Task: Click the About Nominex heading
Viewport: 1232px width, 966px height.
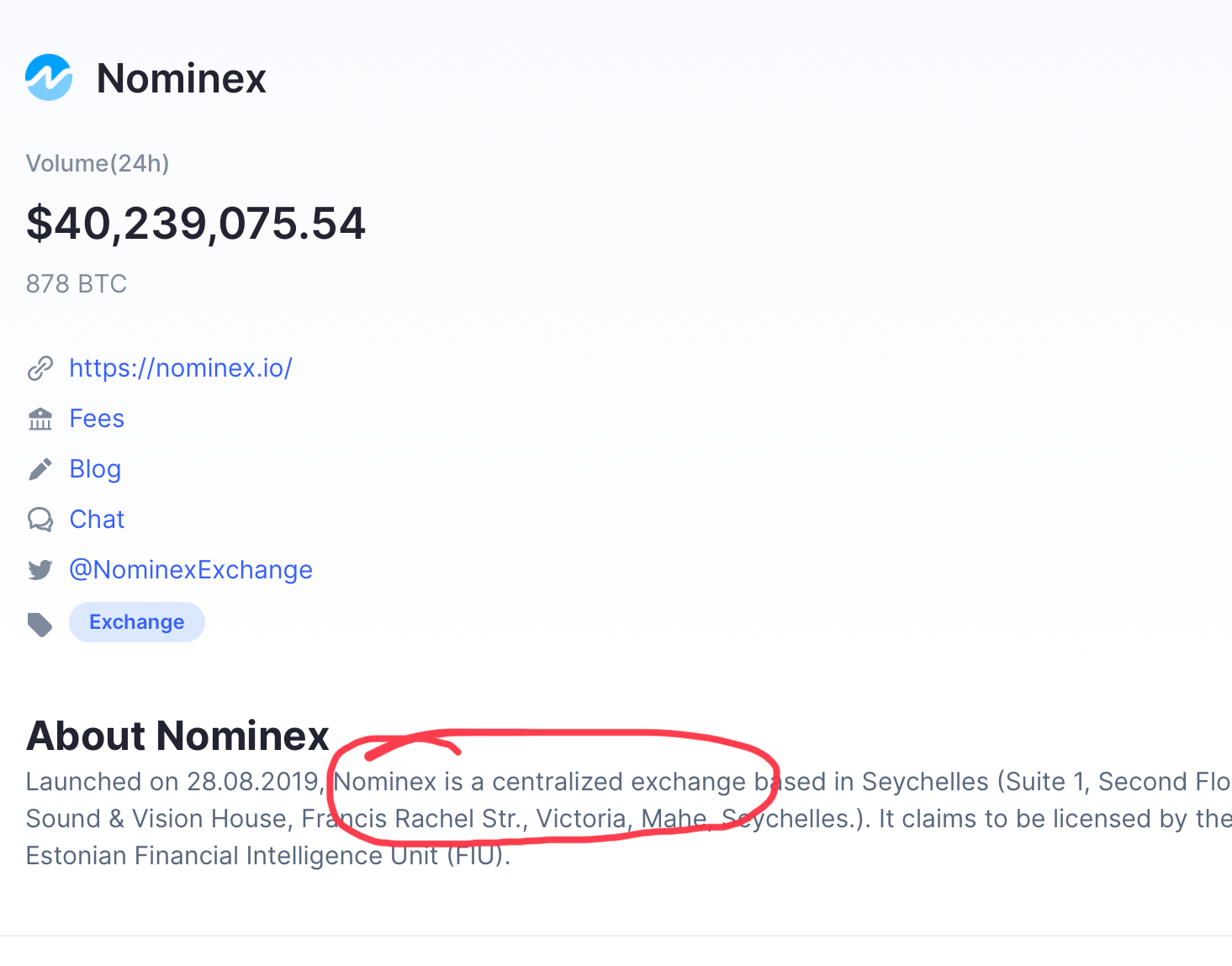Action: [177, 736]
